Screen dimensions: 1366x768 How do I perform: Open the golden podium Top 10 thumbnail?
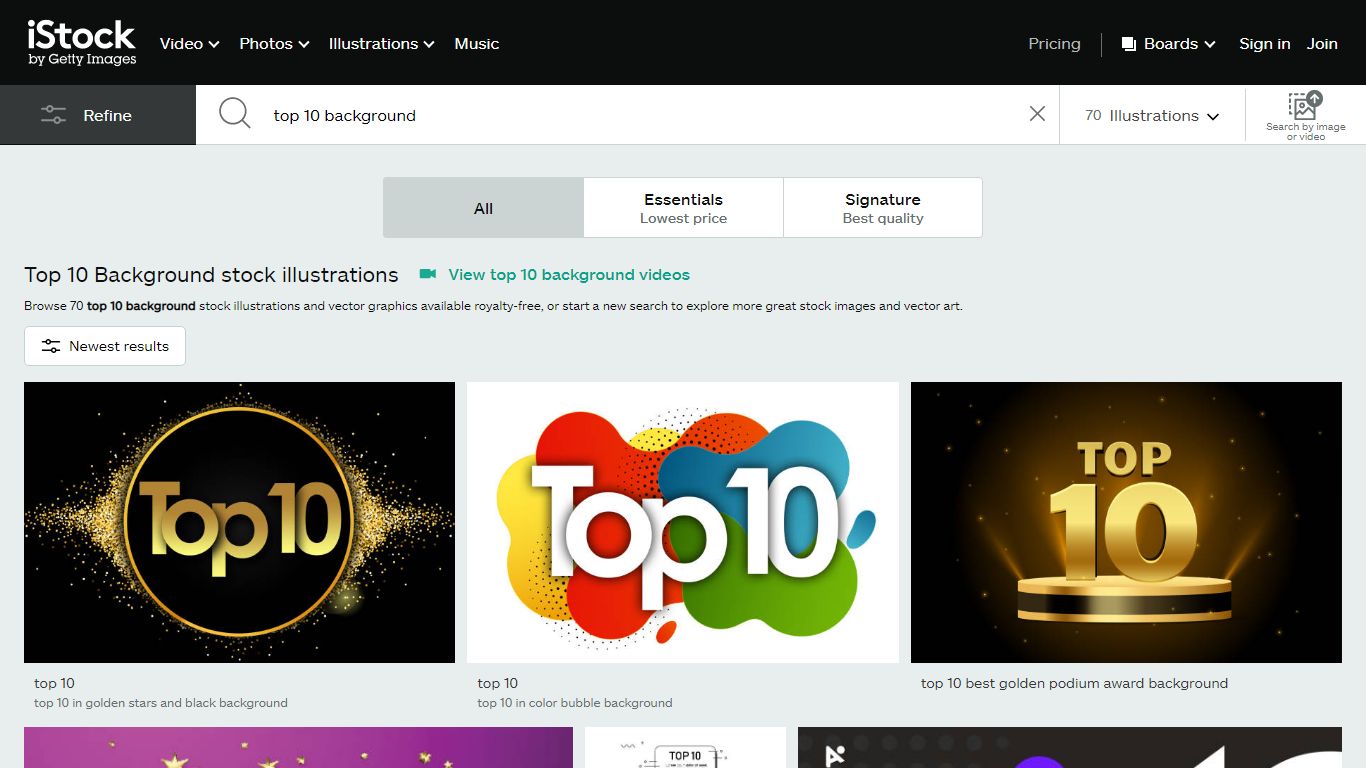(x=1126, y=522)
